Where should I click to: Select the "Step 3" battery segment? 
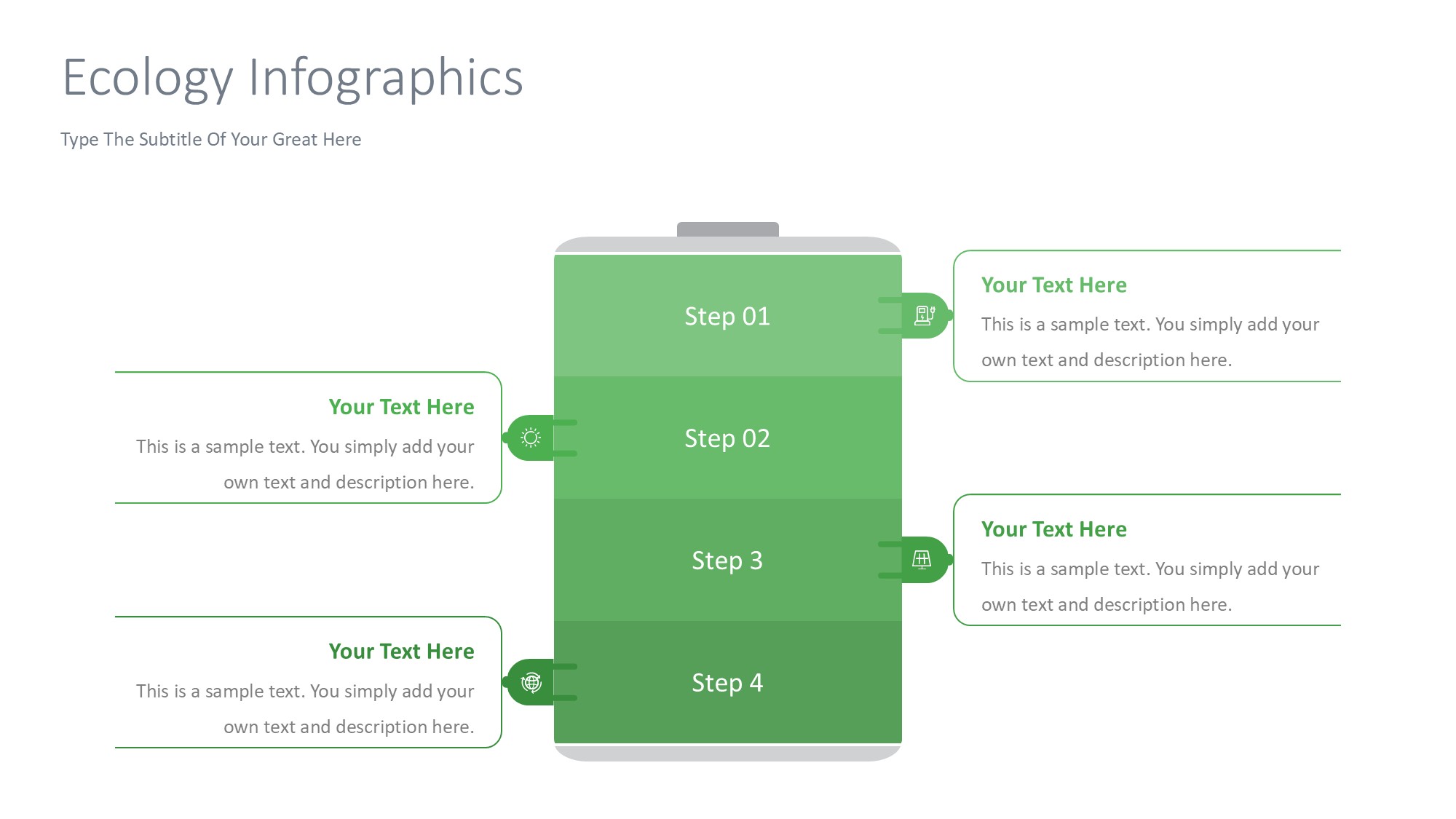tap(727, 561)
